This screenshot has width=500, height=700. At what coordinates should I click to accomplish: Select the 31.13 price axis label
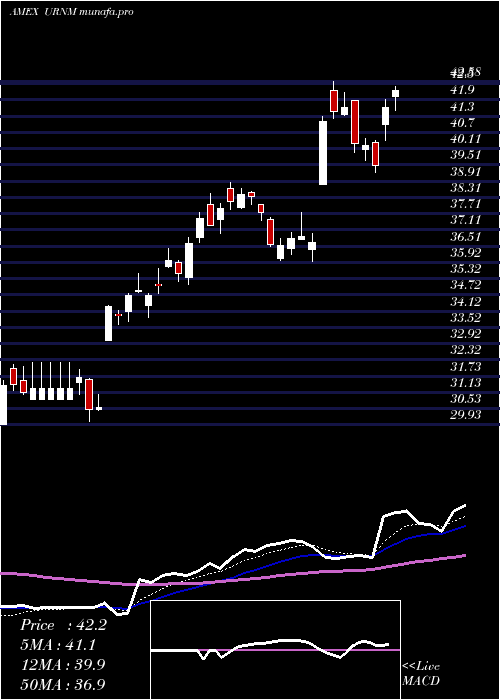tap(465, 383)
